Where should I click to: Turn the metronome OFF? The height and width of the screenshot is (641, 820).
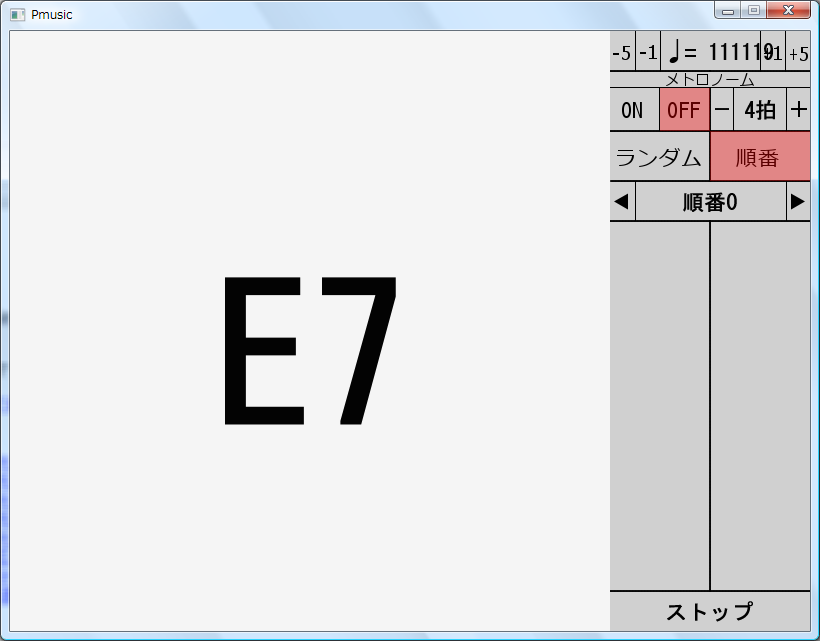click(x=683, y=109)
